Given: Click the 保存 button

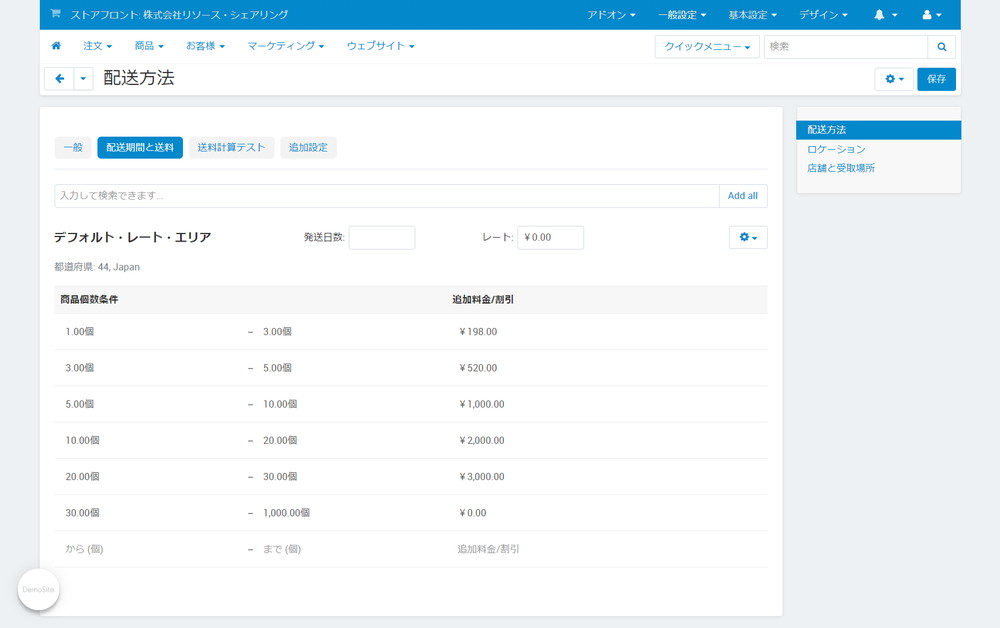Looking at the screenshot, I should click(936, 79).
